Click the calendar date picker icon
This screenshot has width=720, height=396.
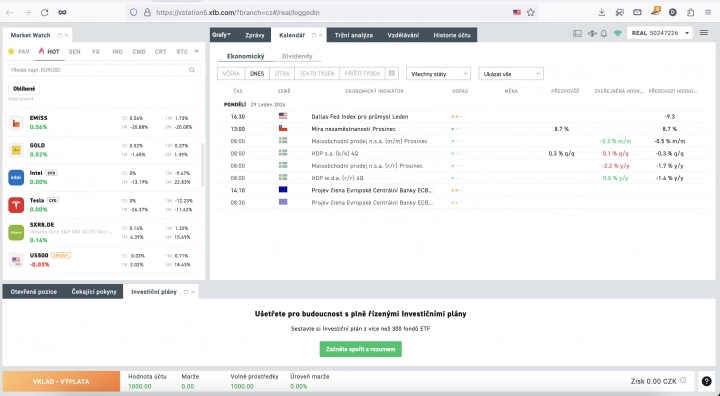coord(392,74)
